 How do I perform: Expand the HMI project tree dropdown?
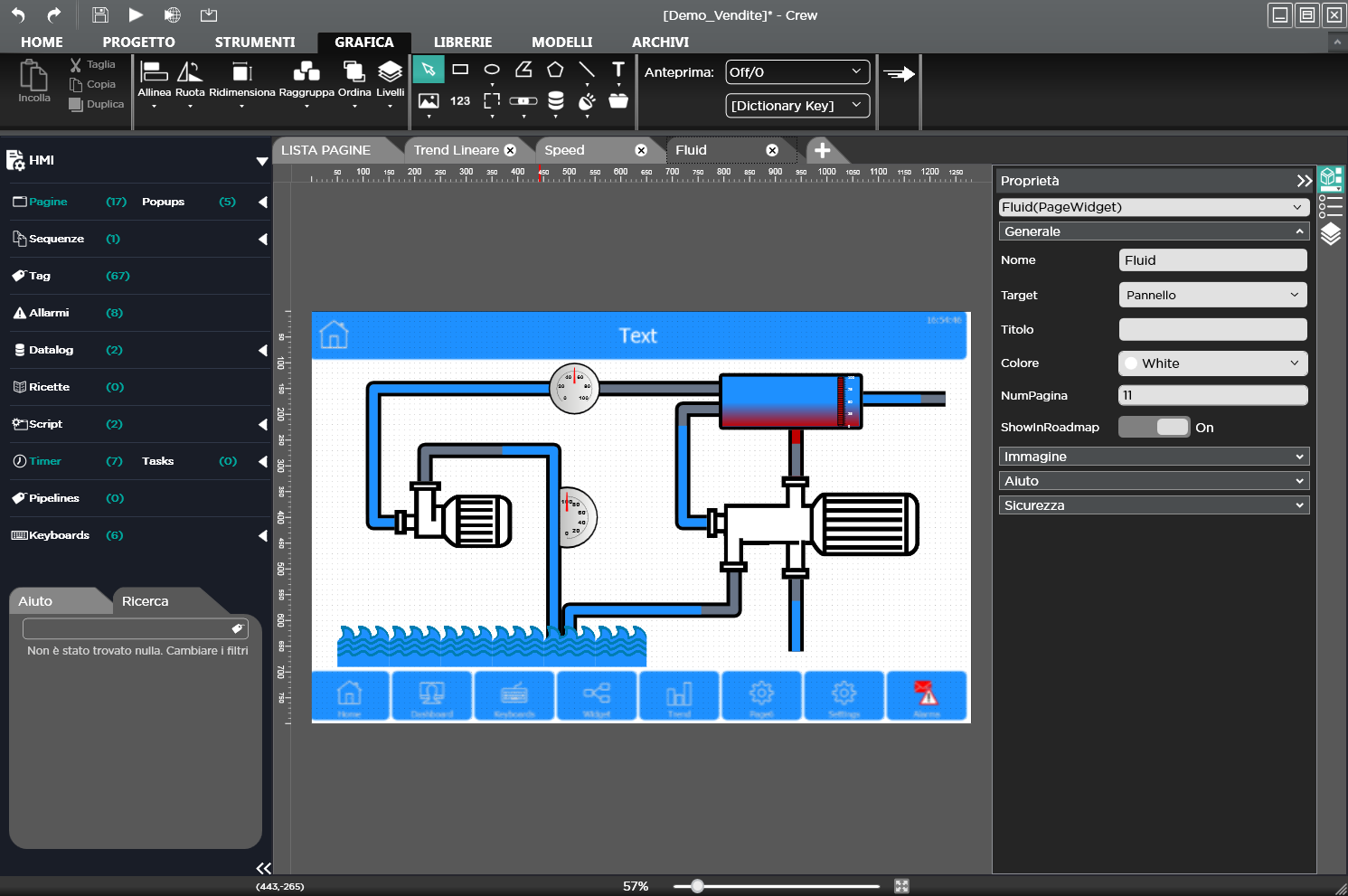tap(261, 161)
